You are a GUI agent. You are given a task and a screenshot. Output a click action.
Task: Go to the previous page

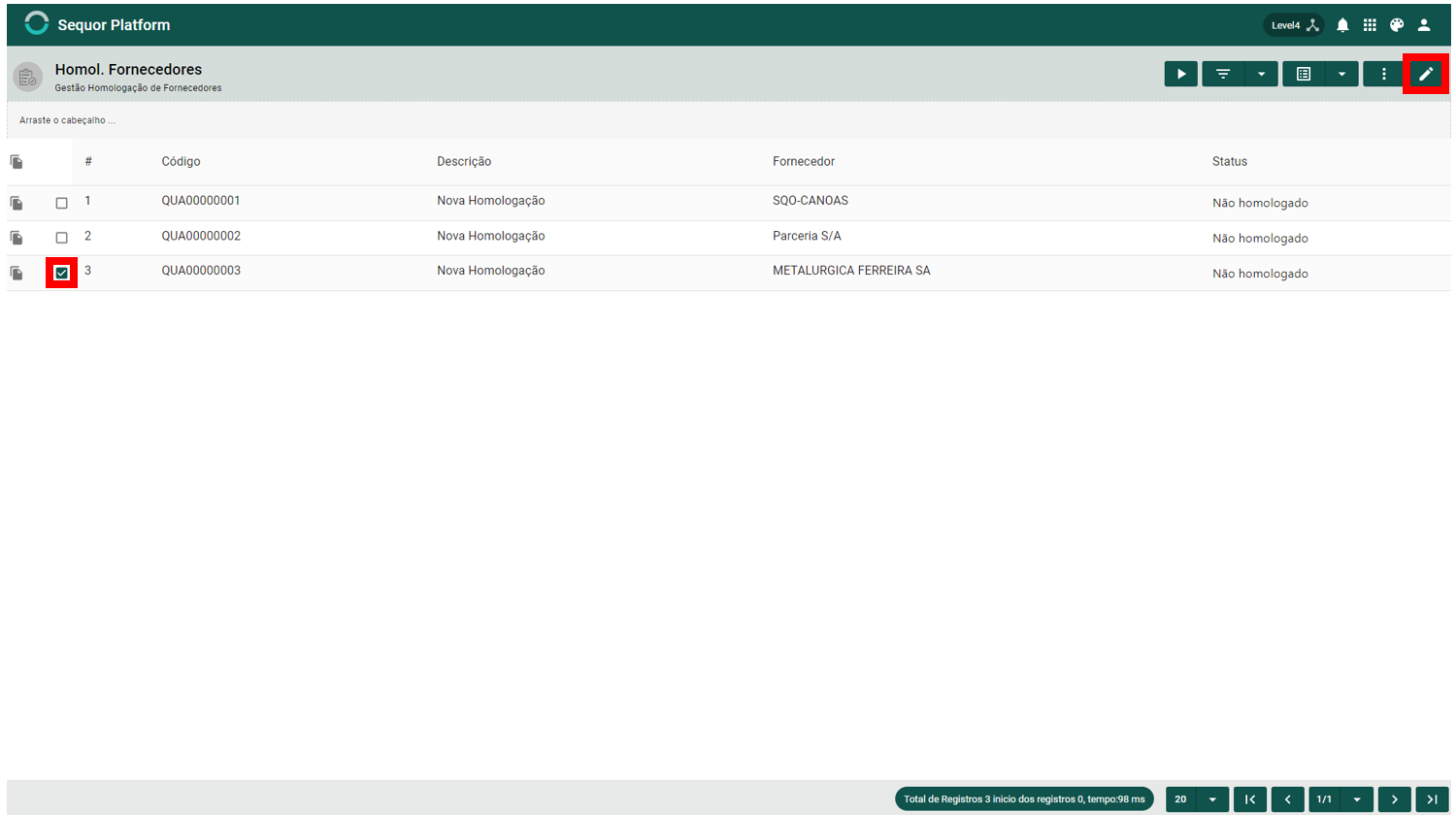tap(1288, 799)
